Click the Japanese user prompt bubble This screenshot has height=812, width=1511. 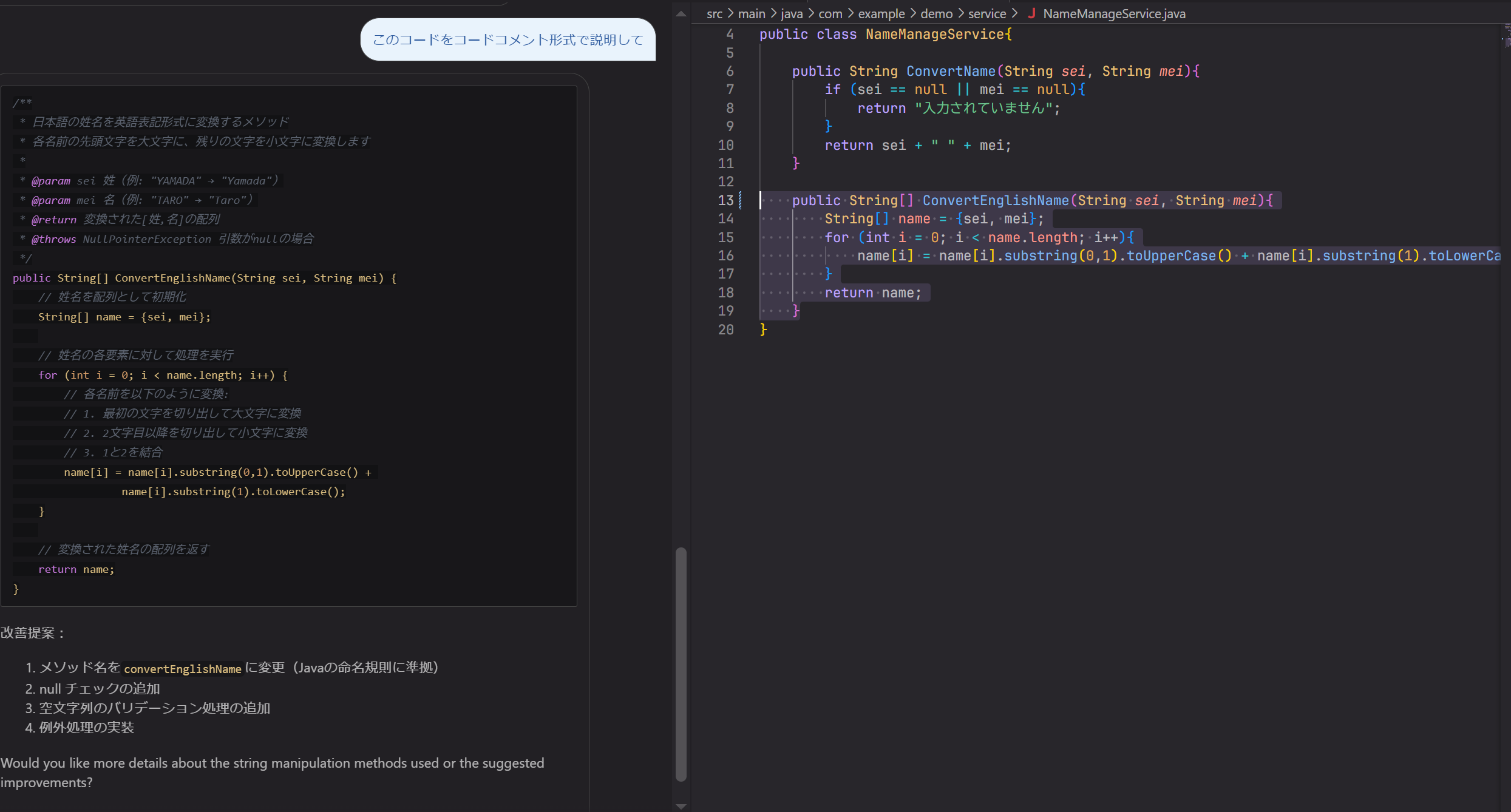click(x=508, y=39)
